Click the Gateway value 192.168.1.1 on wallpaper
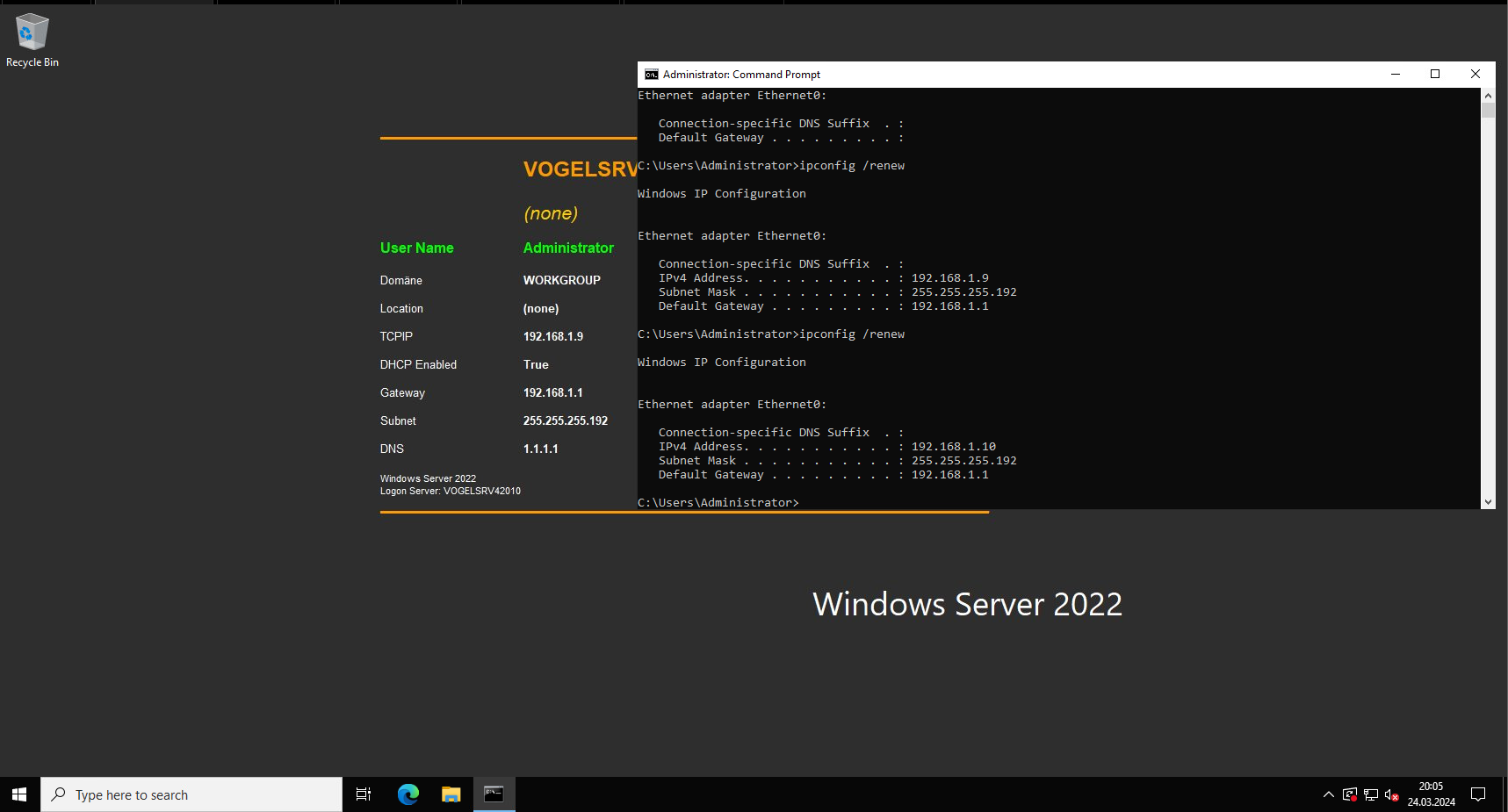The width and height of the screenshot is (1508, 812). coord(553,392)
